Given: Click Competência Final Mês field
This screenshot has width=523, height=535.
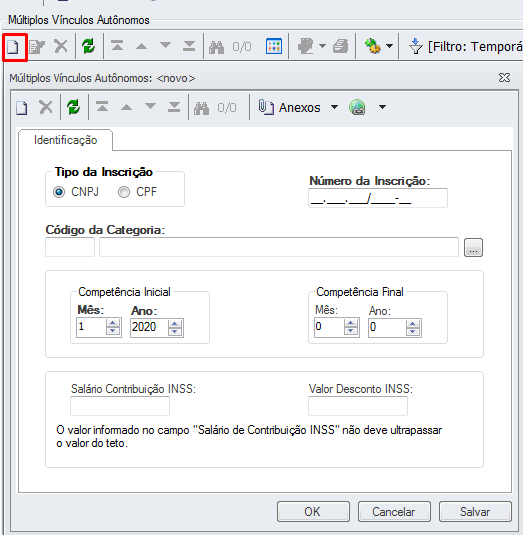Looking at the screenshot, I should tap(329, 328).
